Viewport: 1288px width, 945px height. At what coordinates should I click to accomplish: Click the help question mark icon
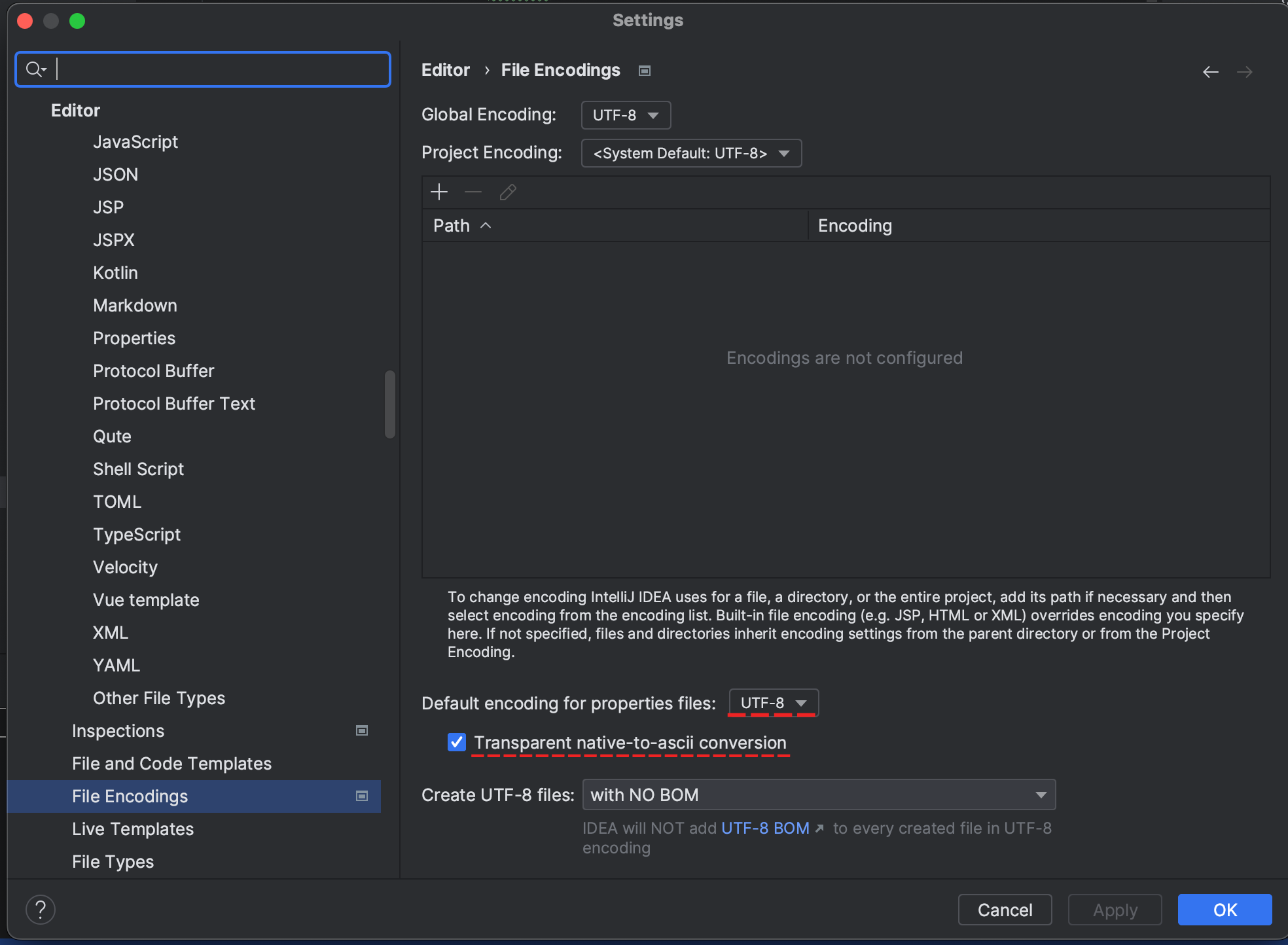coord(41,910)
